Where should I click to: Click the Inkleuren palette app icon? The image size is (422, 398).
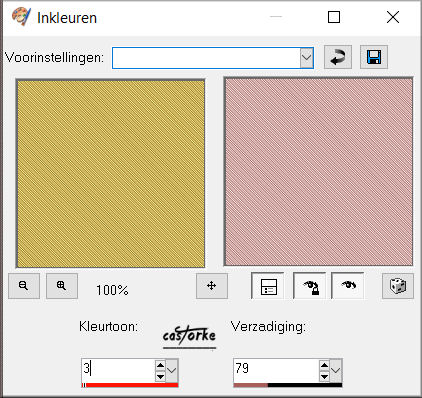pyautogui.click(x=21, y=17)
